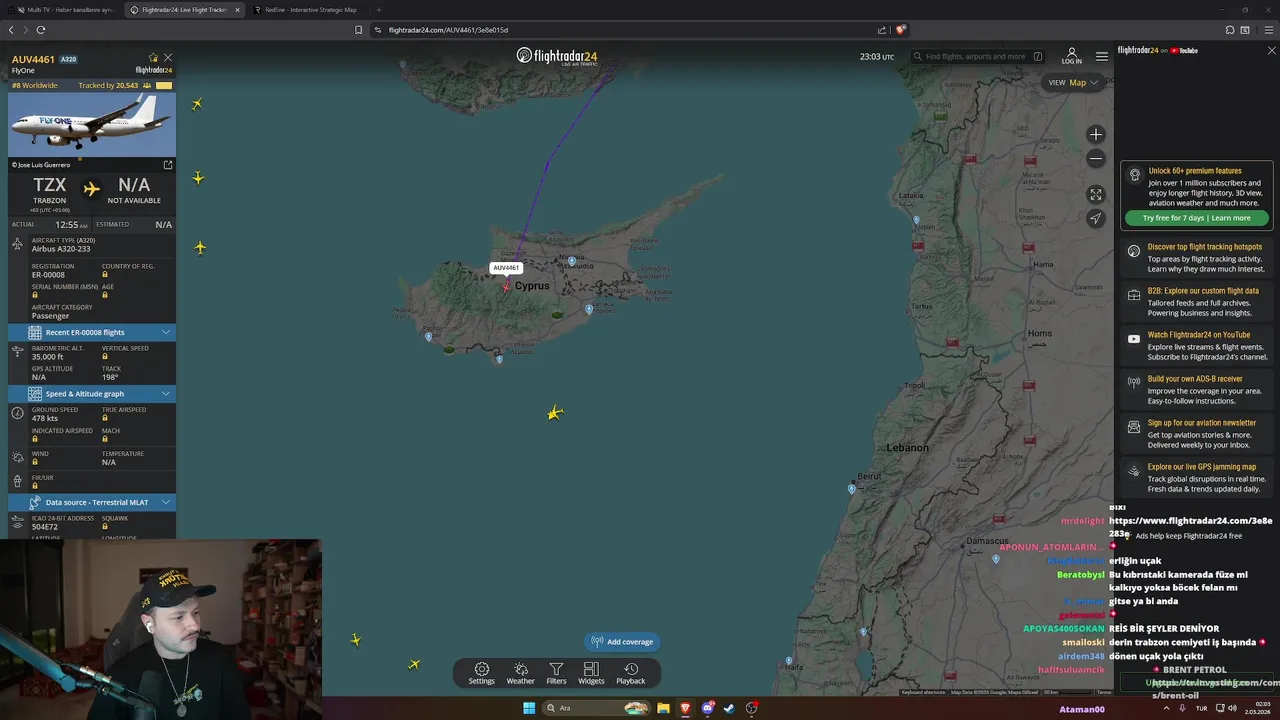Open aircraft photo in new window
1280x720 pixels.
(x=168, y=164)
